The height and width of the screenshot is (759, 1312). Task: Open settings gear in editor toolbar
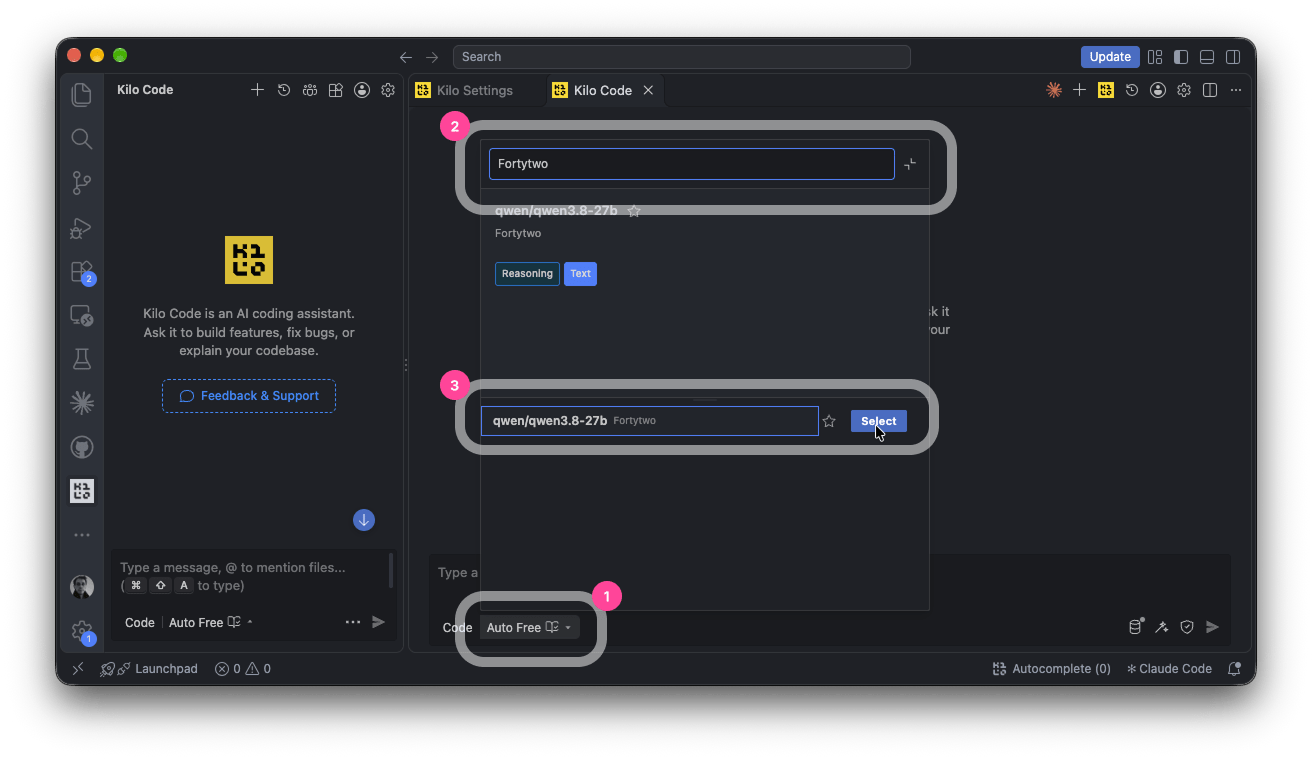click(x=1184, y=90)
